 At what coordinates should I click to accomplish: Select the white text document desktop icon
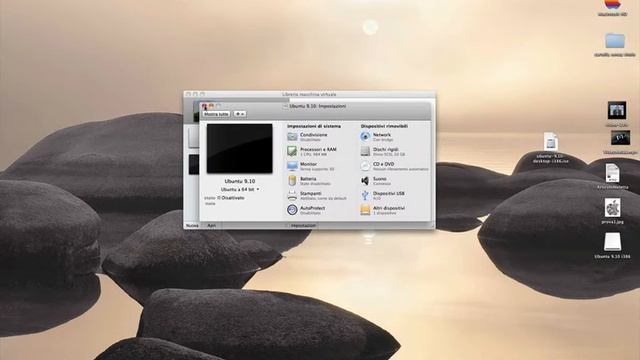pos(612,173)
